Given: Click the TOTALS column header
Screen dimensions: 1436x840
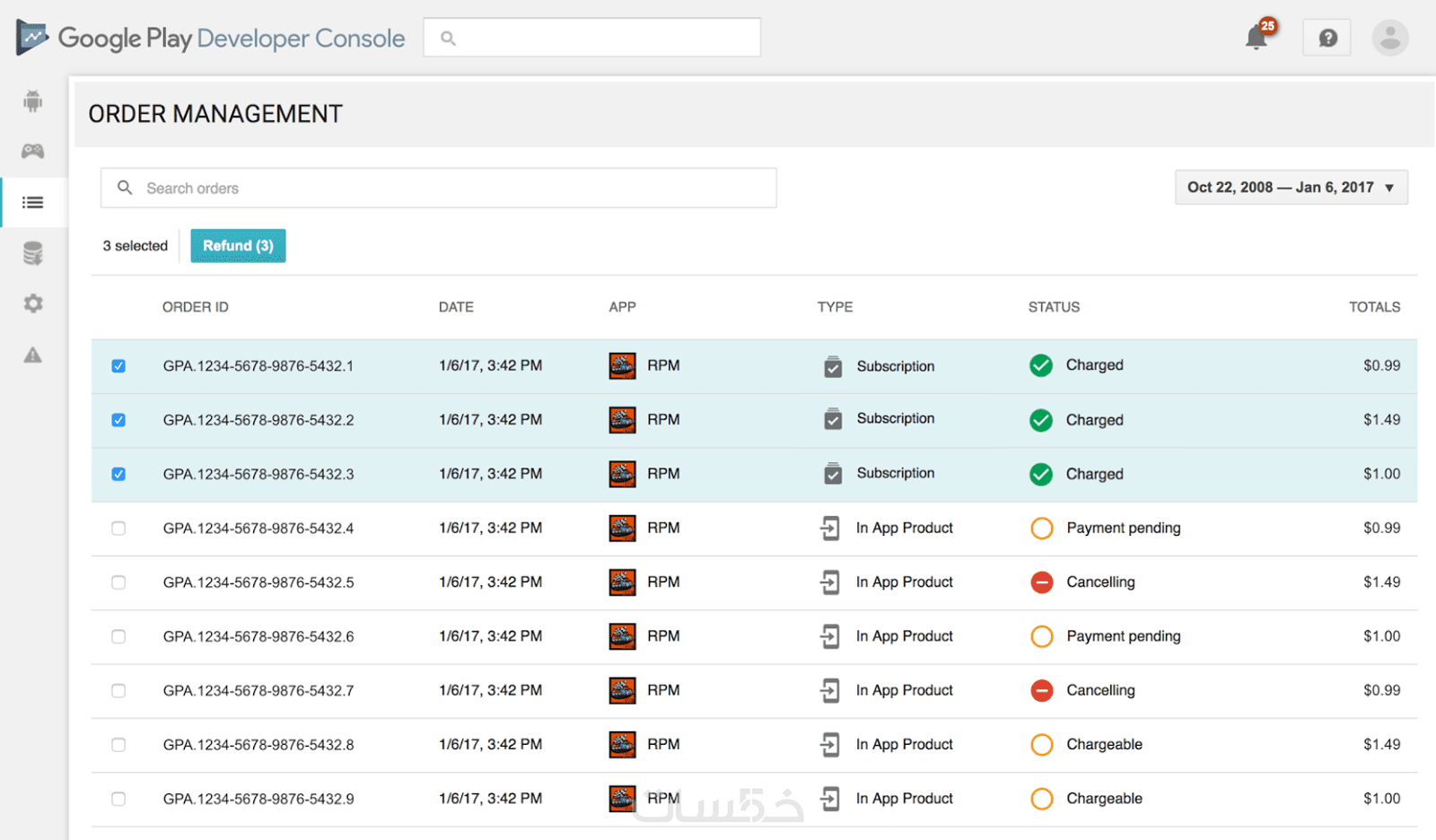Looking at the screenshot, I should tap(1374, 307).
